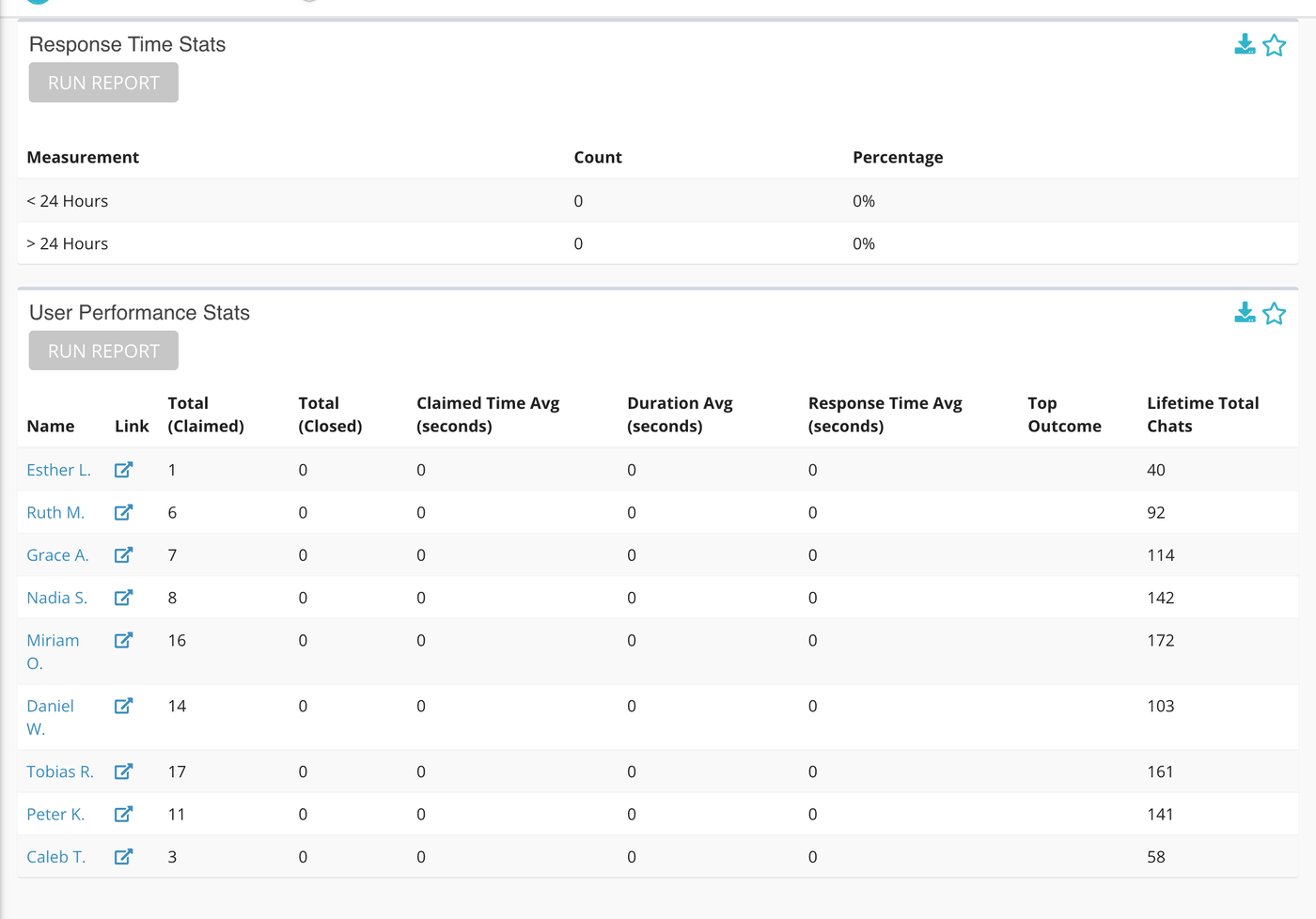Click the Response Time Avg column header
The image size is (1316, 919).
click(885, 414)
